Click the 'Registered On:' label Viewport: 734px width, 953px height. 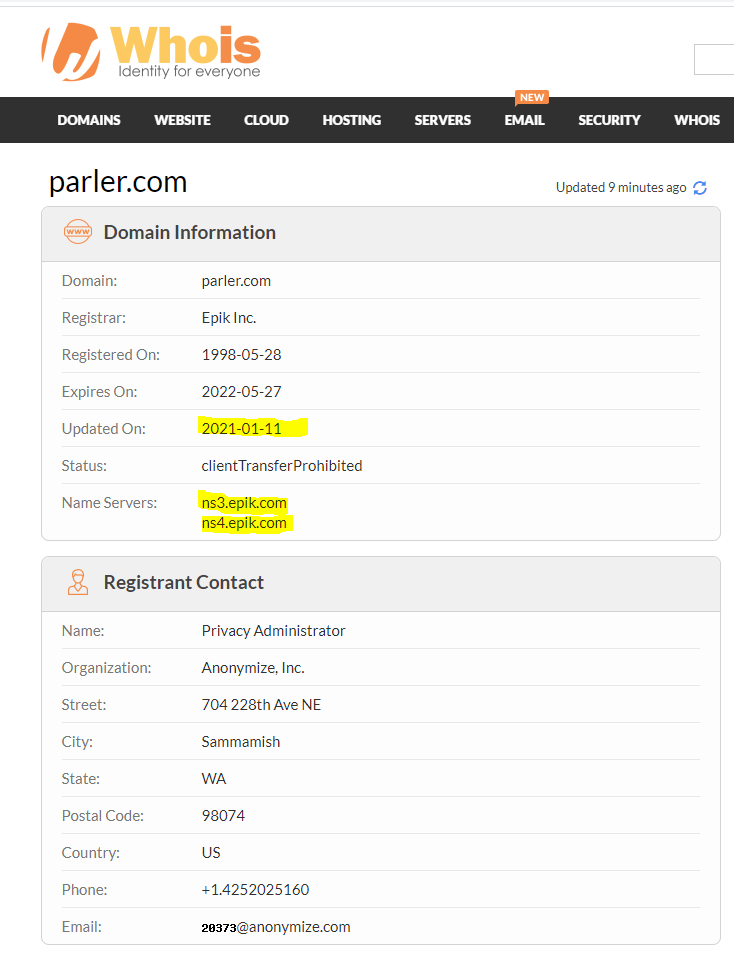pyautogui.click(x=111, y=355)
